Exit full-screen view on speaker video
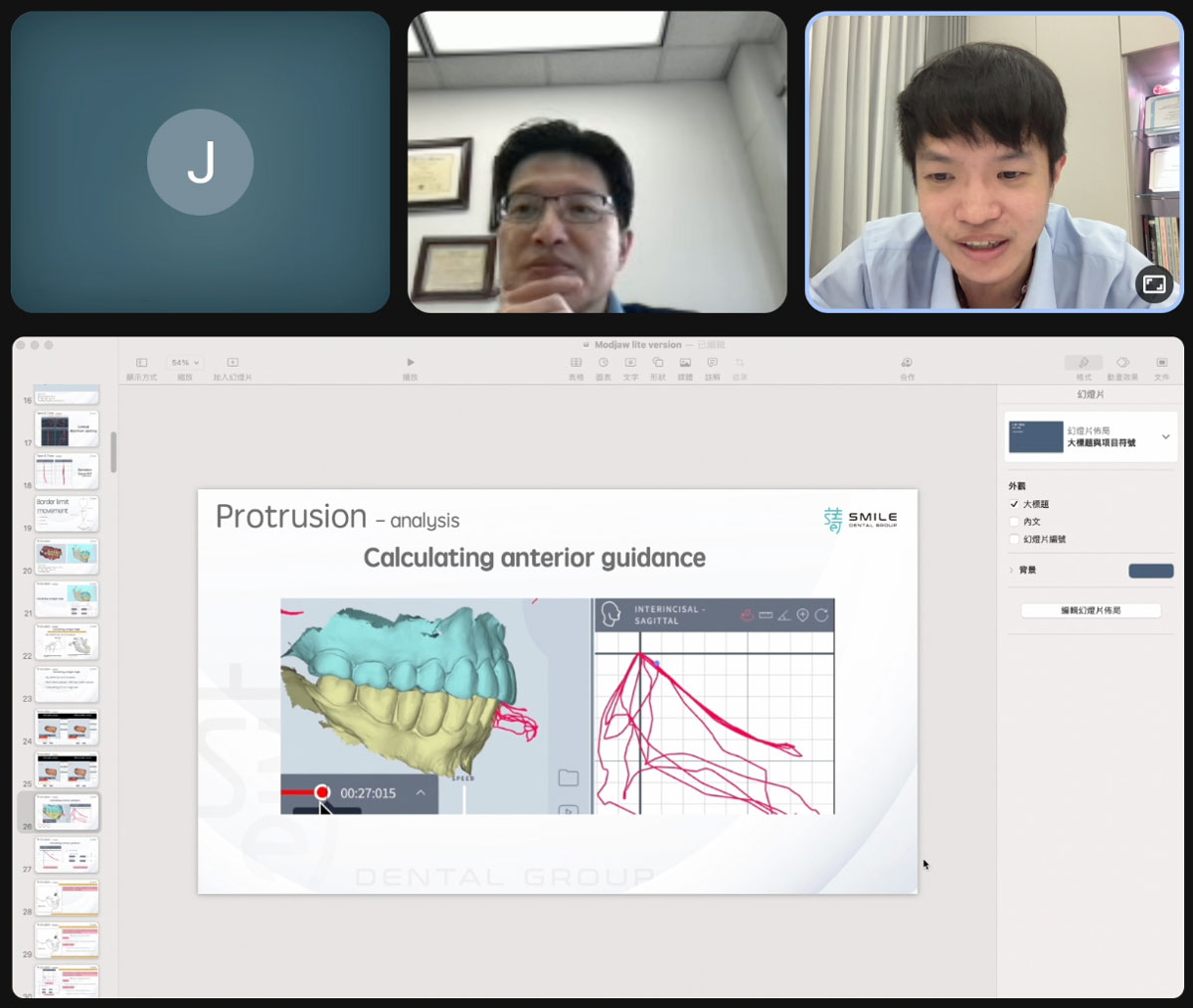This screenshot has height=1008, width=1193. click(x=1154, y=284)
